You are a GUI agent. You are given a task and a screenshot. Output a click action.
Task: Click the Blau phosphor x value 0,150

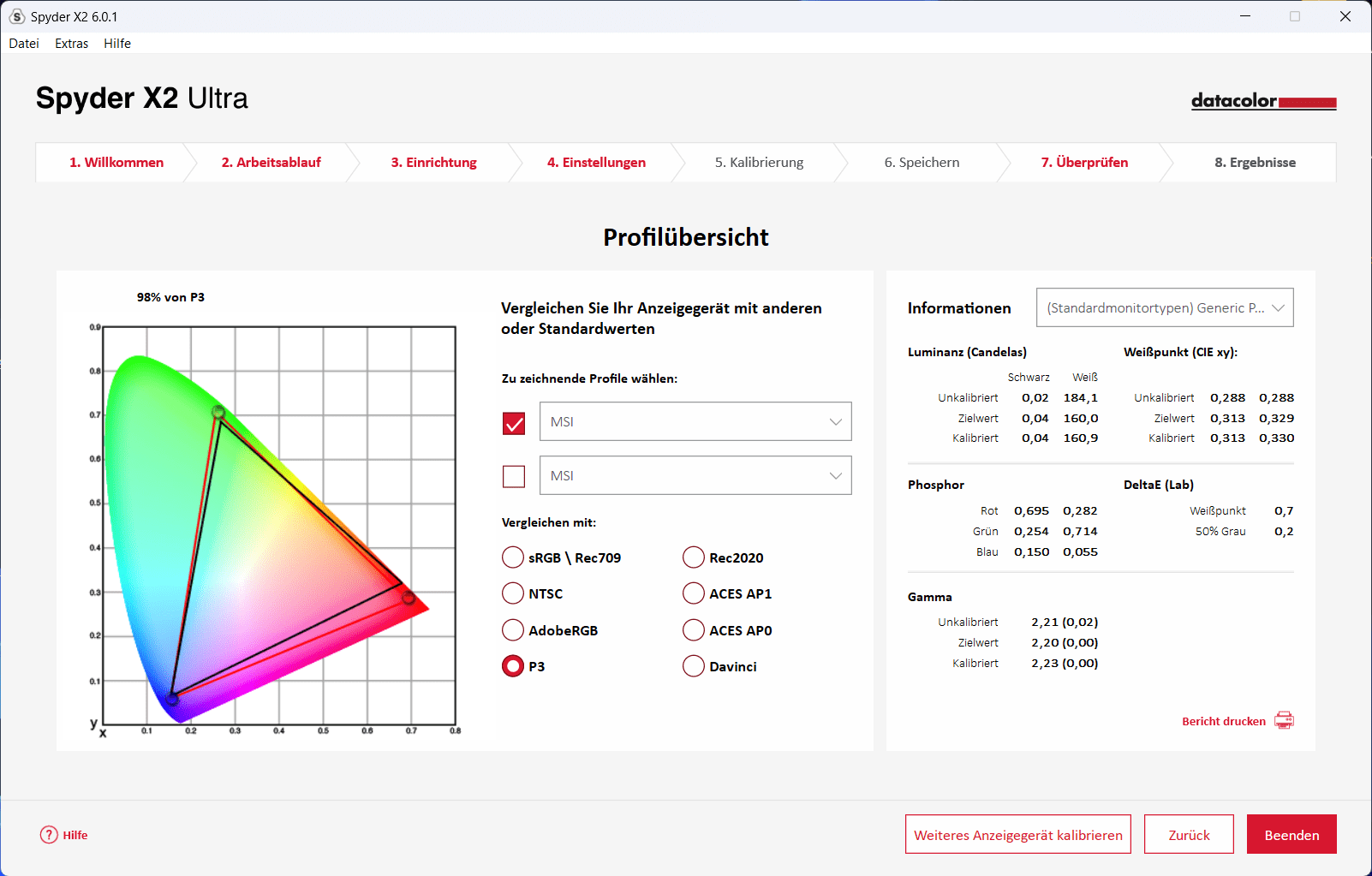click(x=1032, y=551)
